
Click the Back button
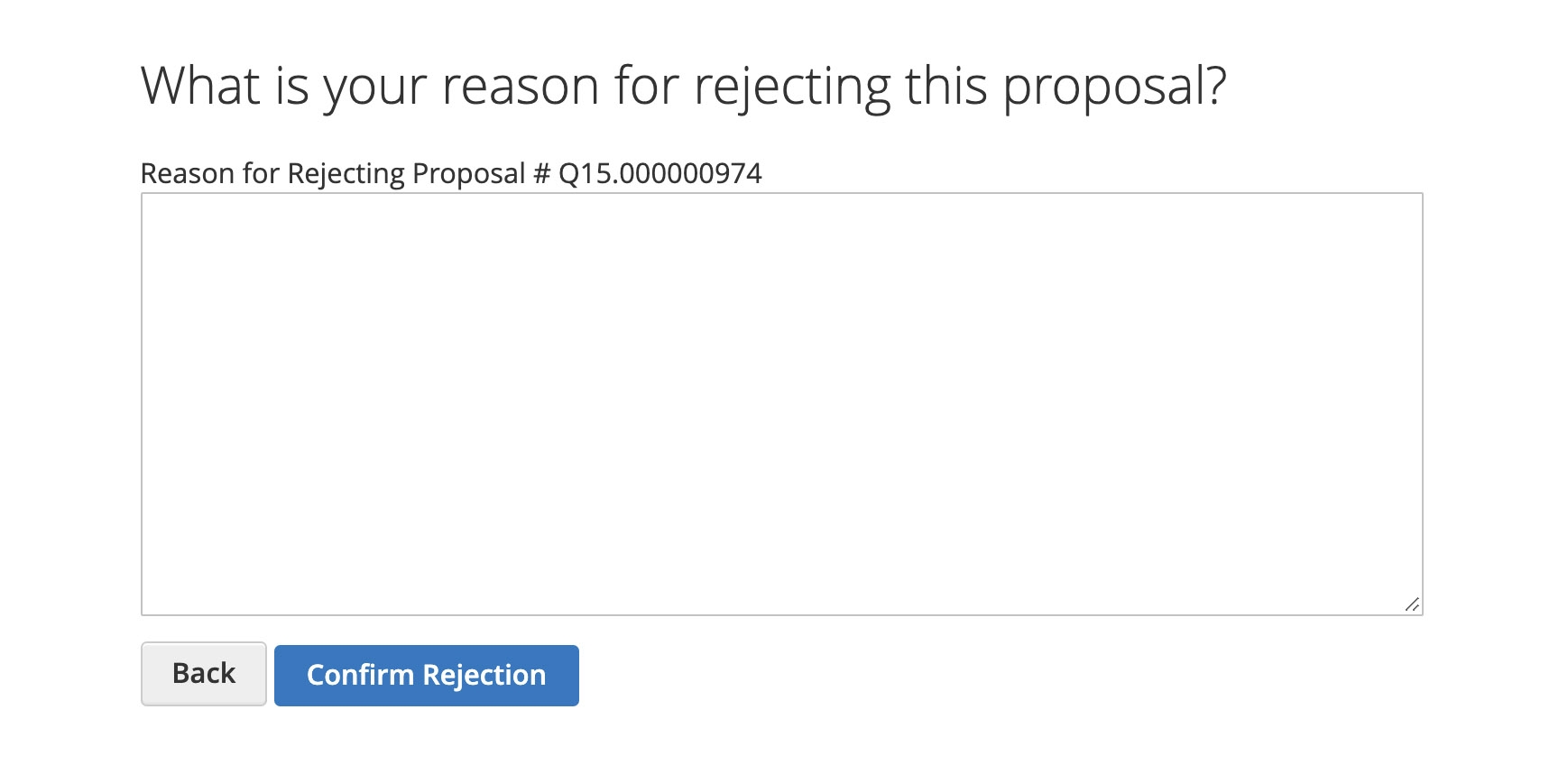[204, 674]
